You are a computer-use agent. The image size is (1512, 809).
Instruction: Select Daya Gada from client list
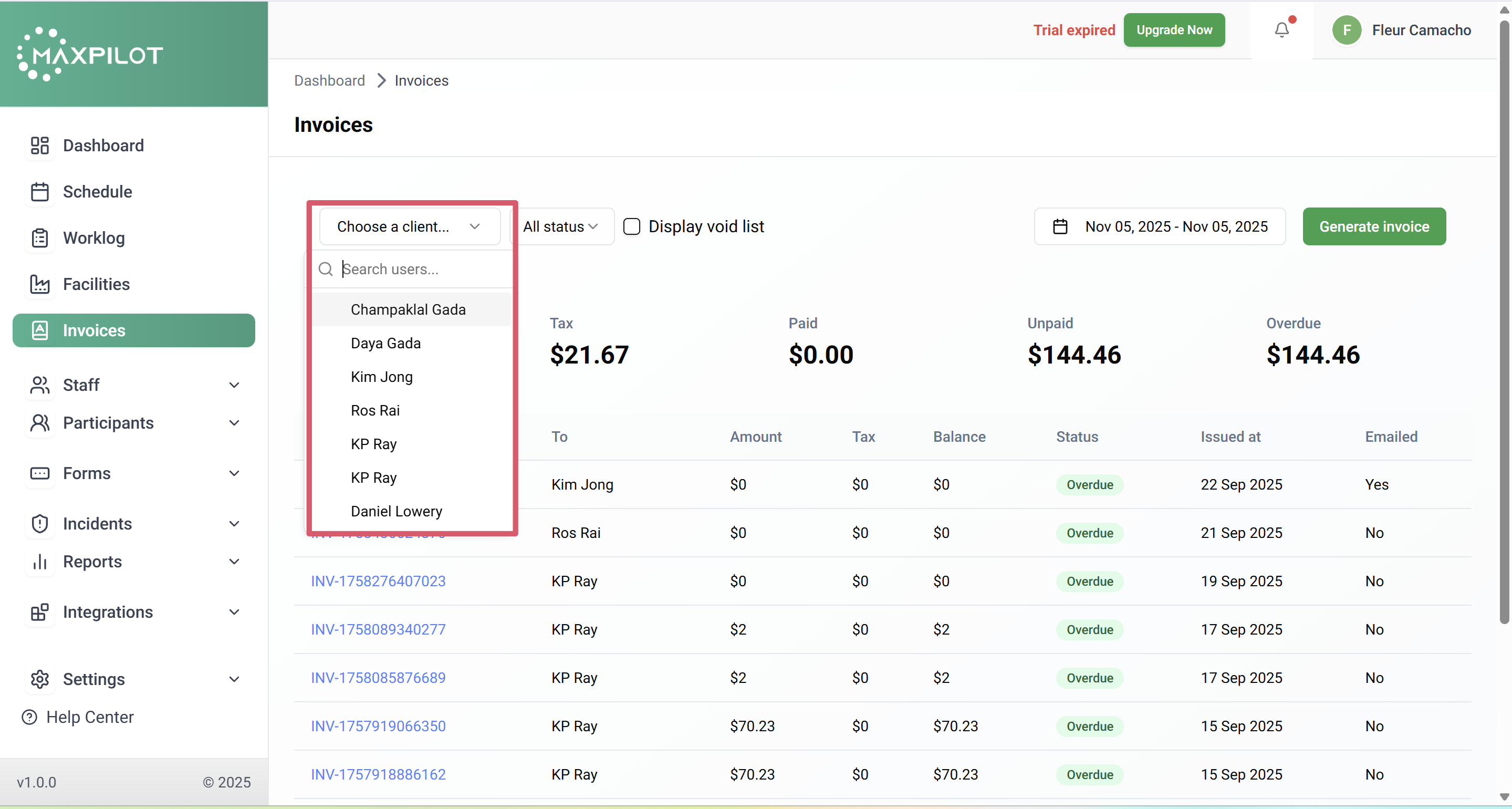tap(385, 344)
